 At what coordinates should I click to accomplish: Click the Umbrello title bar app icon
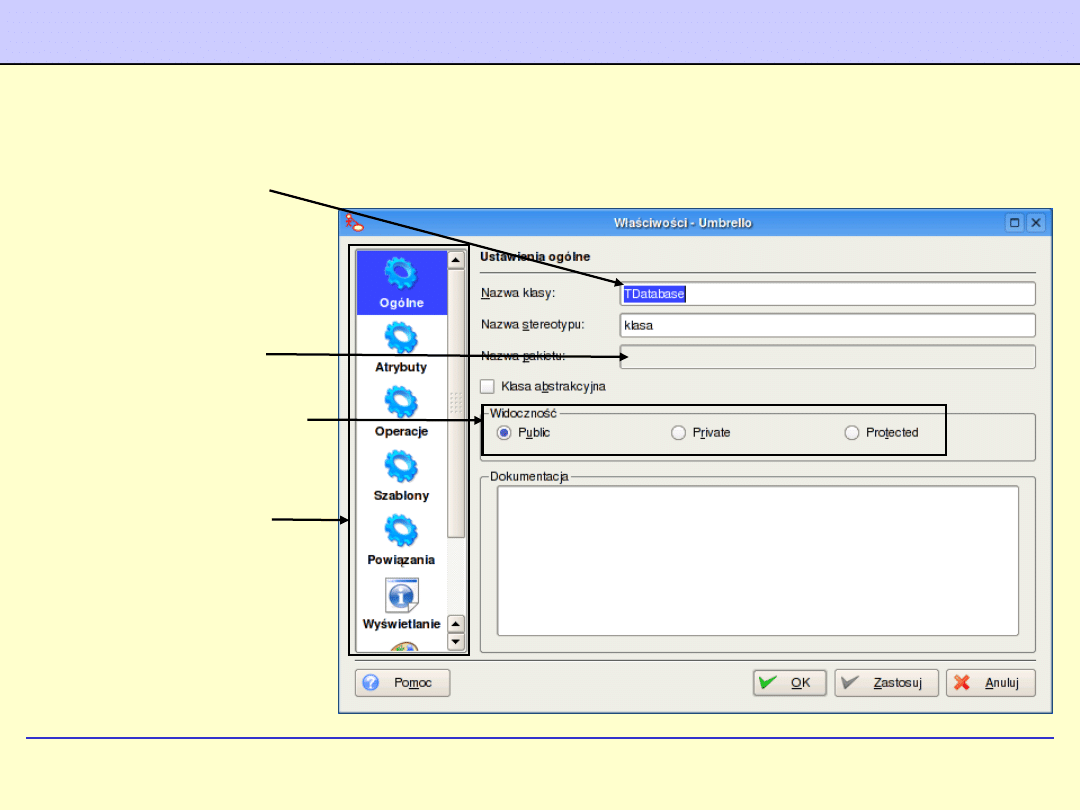[350, 223]
